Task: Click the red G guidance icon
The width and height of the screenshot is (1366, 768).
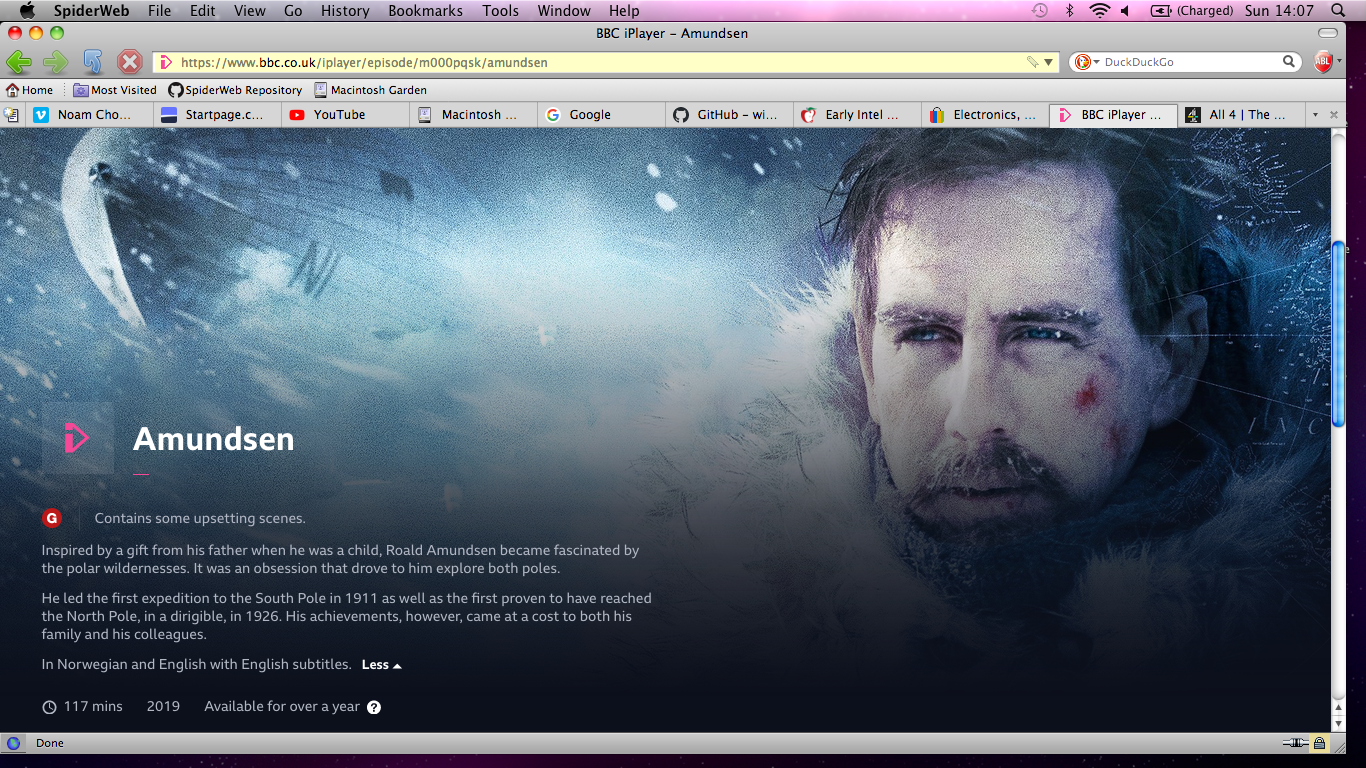Action: coord(52,518)
